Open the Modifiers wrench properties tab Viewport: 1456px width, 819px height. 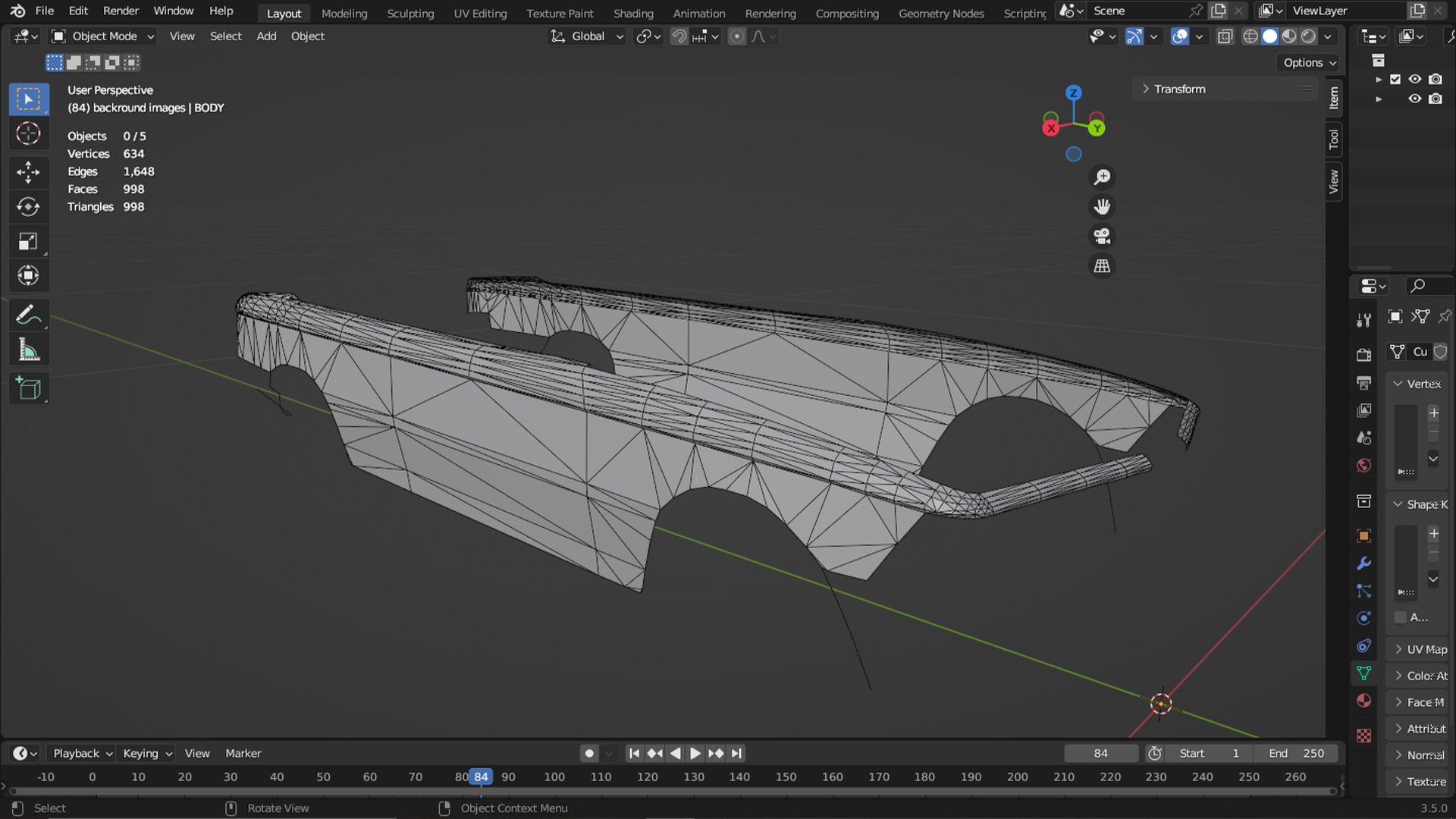1363,563
